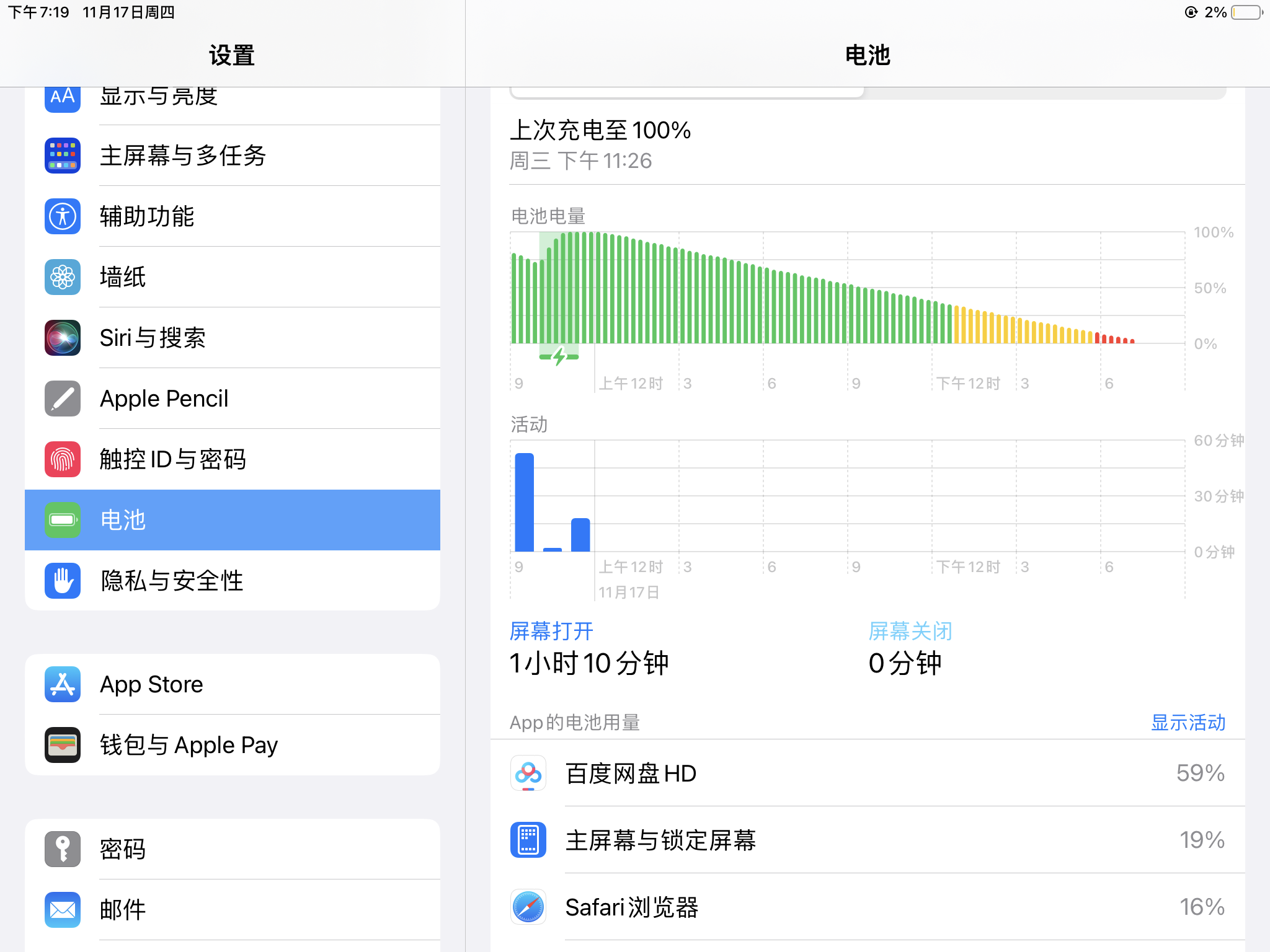Tap the App Store icon

63,684
